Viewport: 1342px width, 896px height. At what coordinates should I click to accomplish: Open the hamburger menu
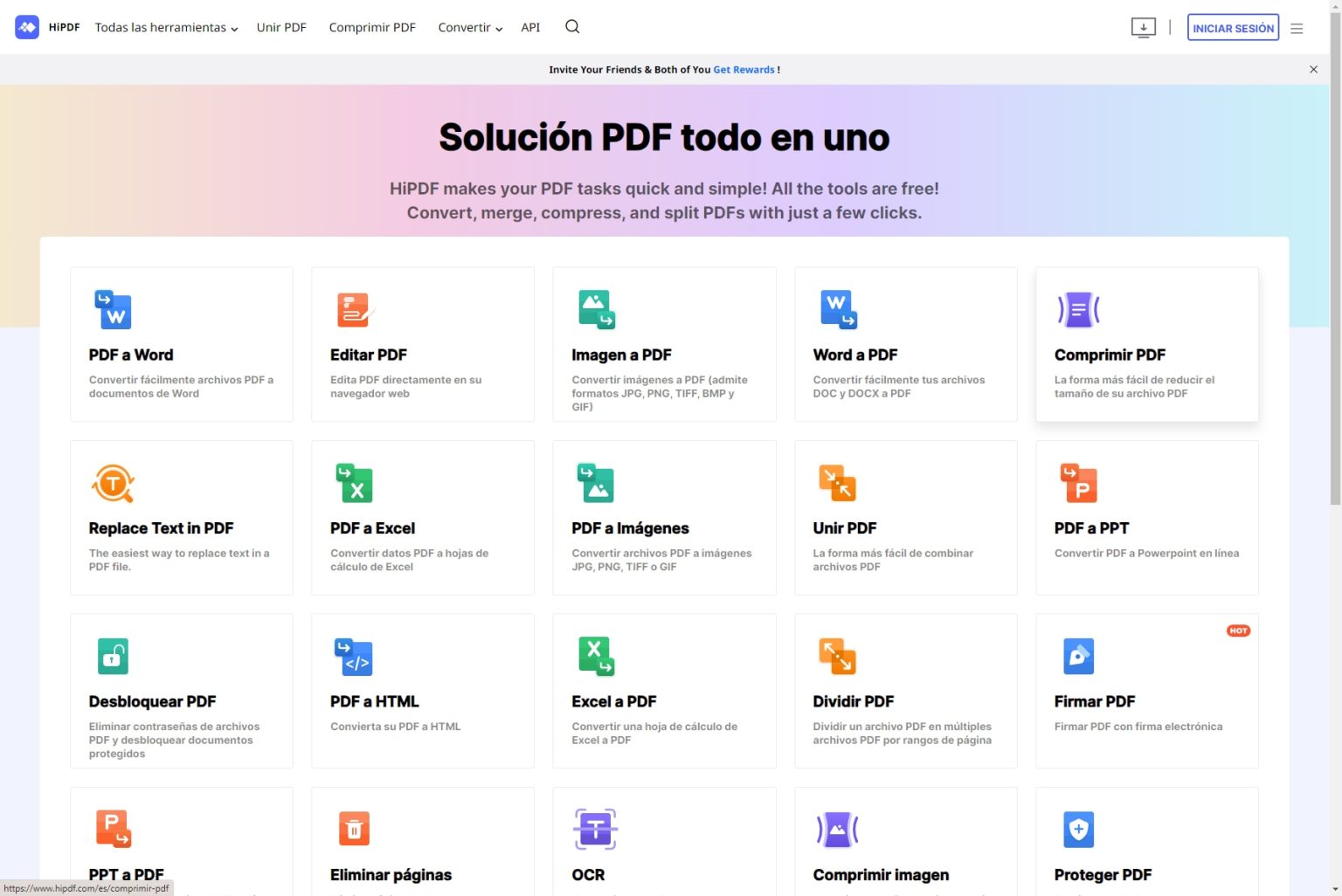pyautogui.click(x=1297, y=27)
